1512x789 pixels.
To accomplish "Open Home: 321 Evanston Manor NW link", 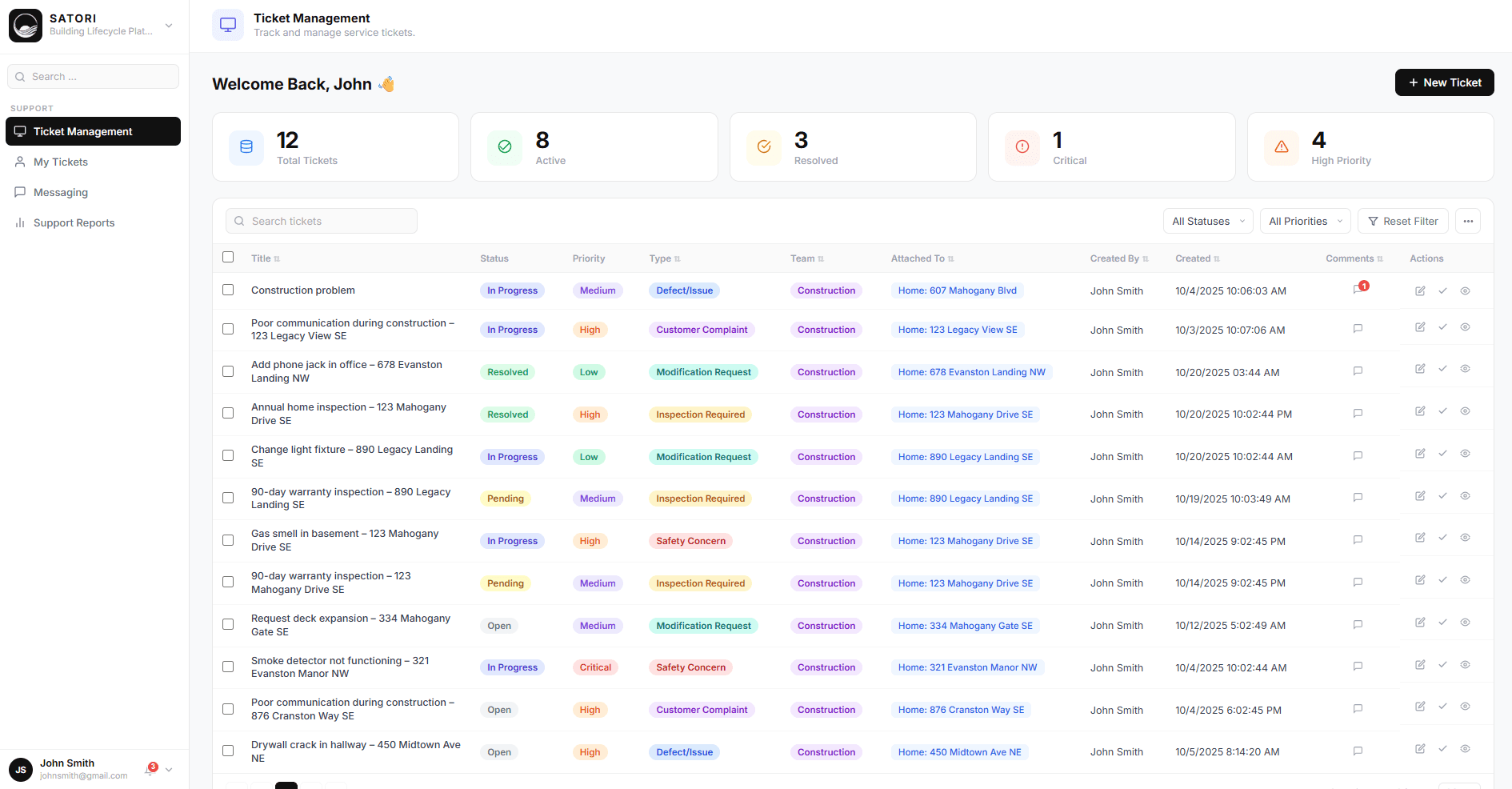I will (967, 667).
